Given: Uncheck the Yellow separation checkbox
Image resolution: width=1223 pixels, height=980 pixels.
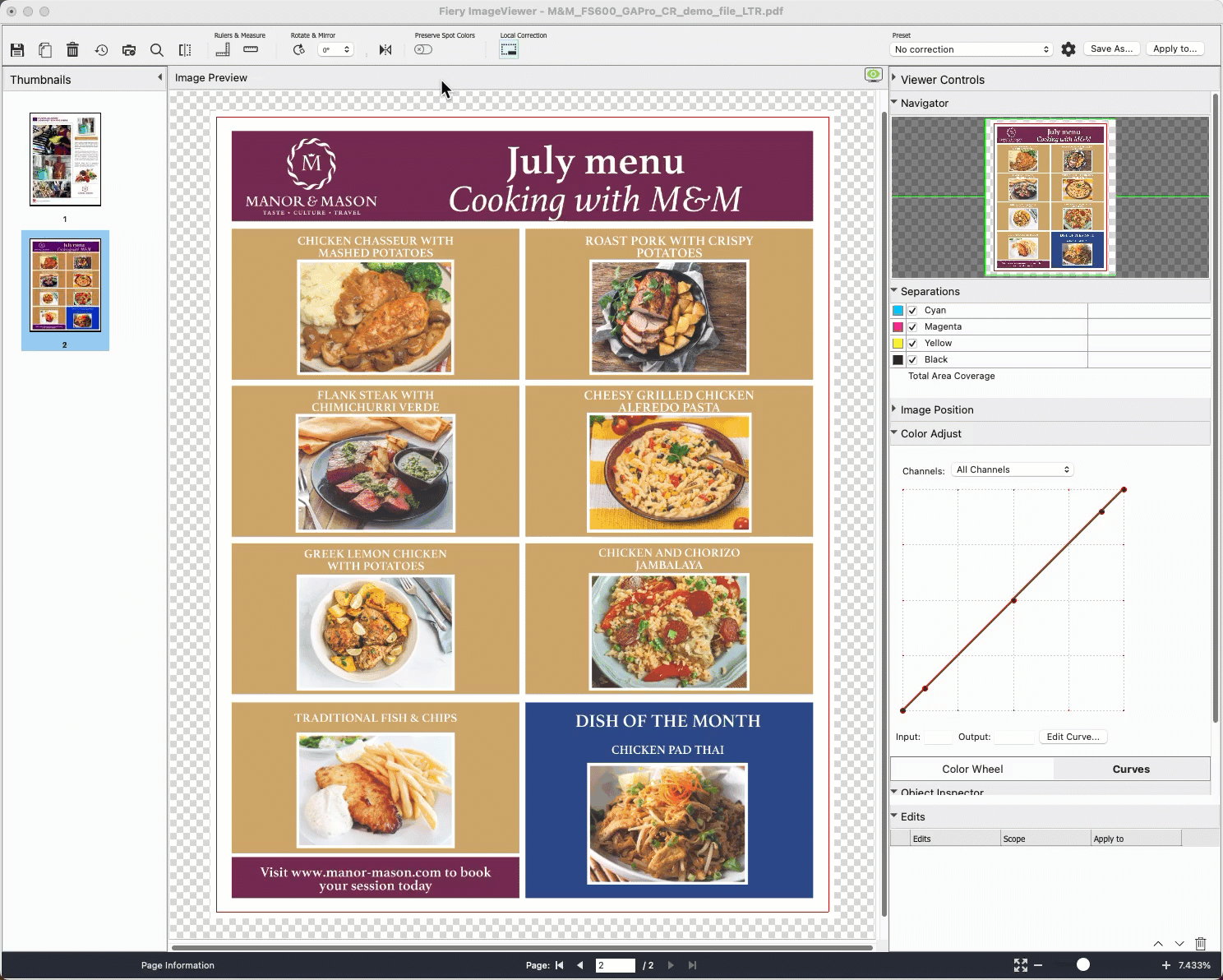Looking at the screenshot, I should coord(912,344).
